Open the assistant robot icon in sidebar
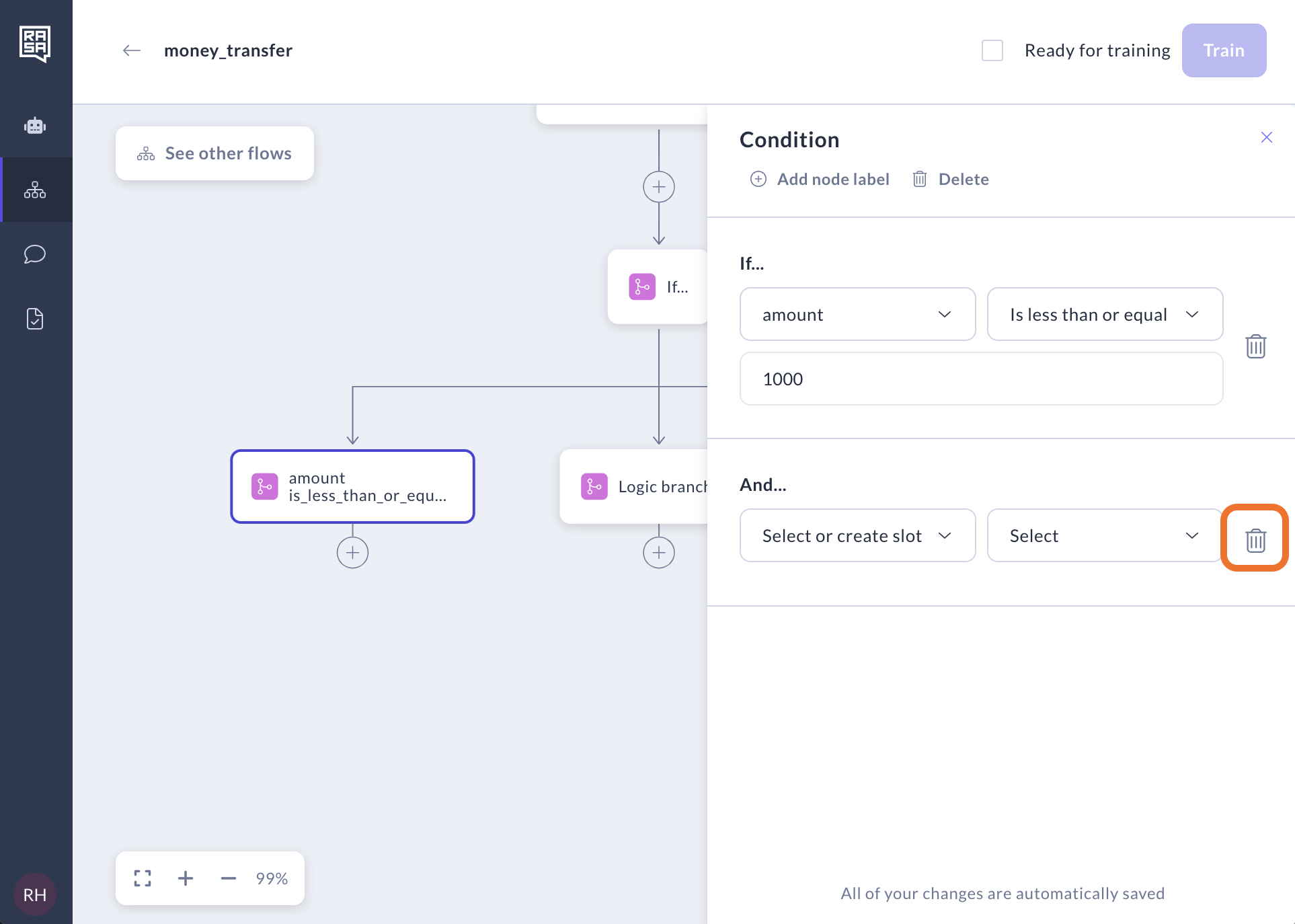Screen dimensions: 1295x924 tap(35, 126)
